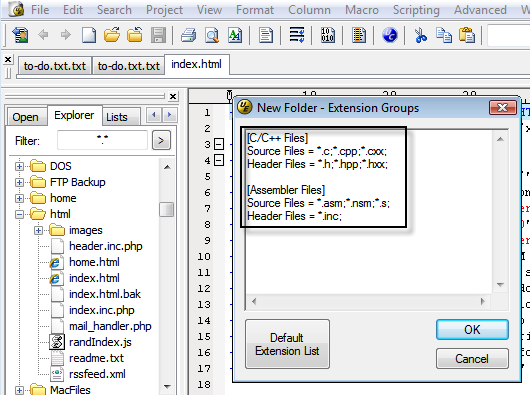This screenshot has height=395, width=530.
Task: Click the Print Preview magnifier icon
Action: 212,35
